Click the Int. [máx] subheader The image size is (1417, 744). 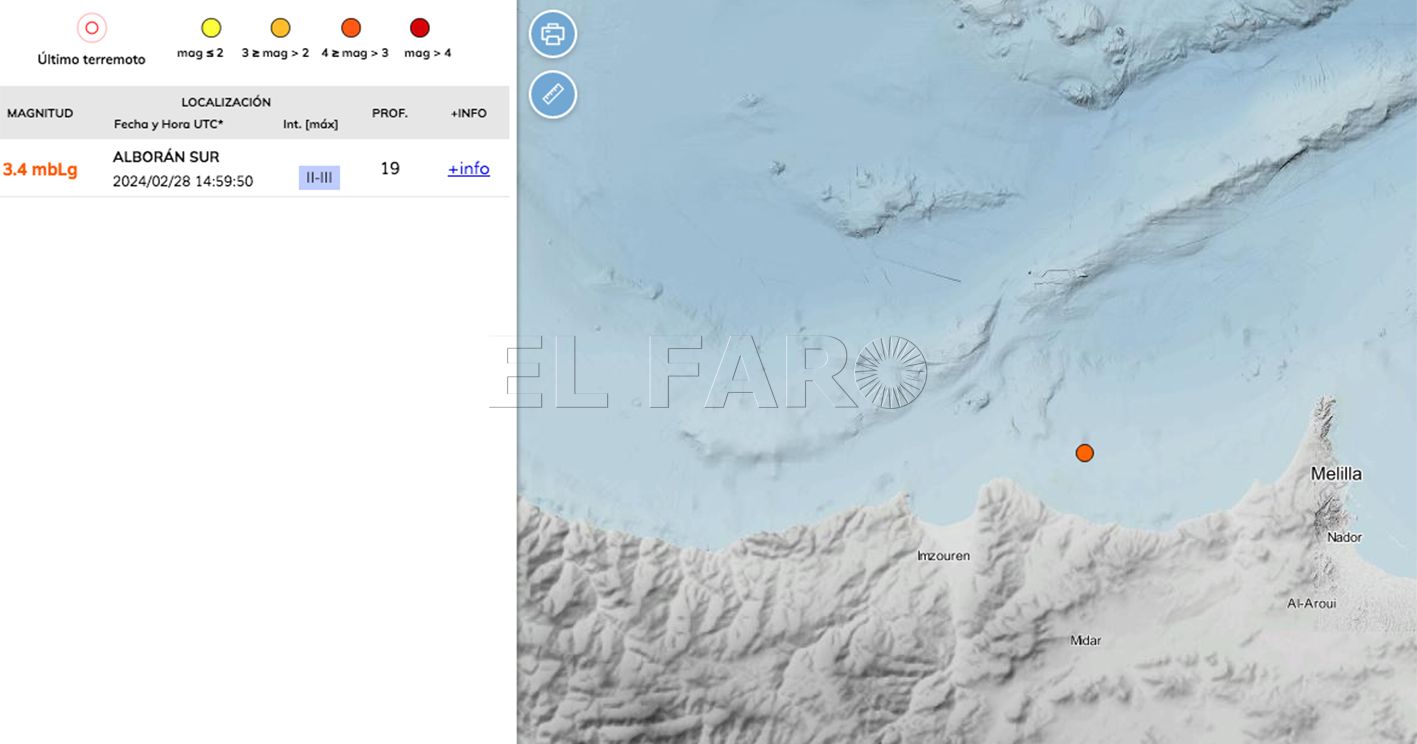coord(311,124)
